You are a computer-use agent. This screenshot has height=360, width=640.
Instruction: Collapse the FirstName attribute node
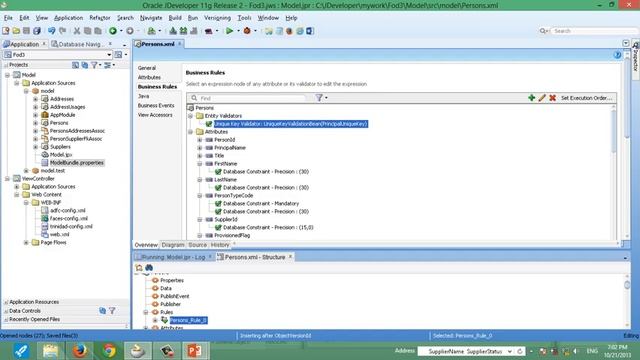(x=200, y=164)
